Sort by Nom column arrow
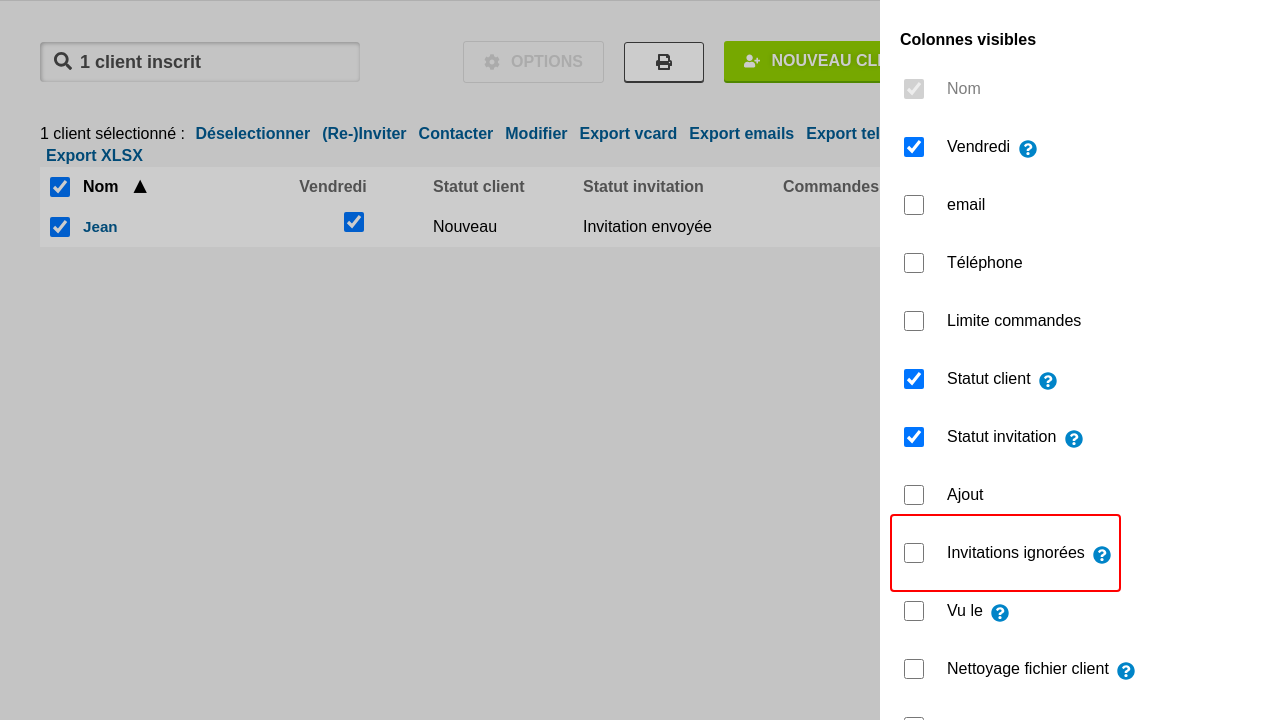The height and width of the screenshot is (720, 1280). tap(140, 187)
